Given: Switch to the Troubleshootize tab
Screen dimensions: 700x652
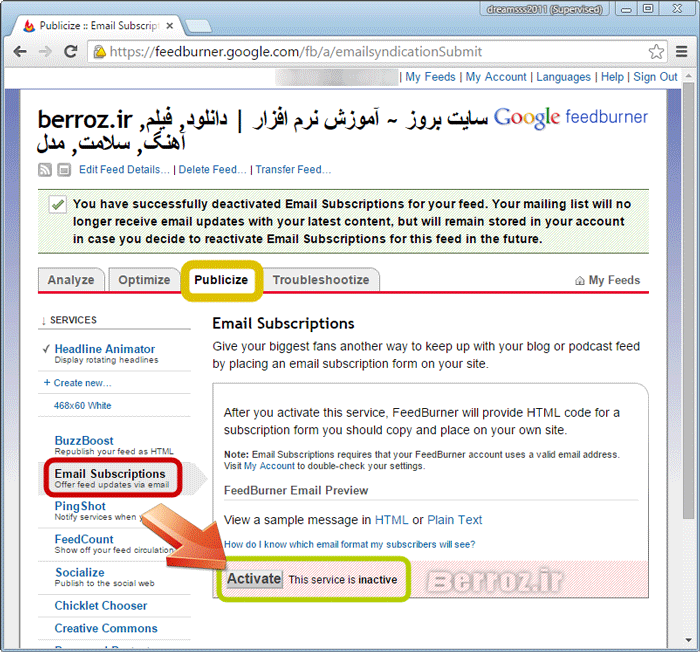Looking at the screenshot, I should click(x=321, y=280).
